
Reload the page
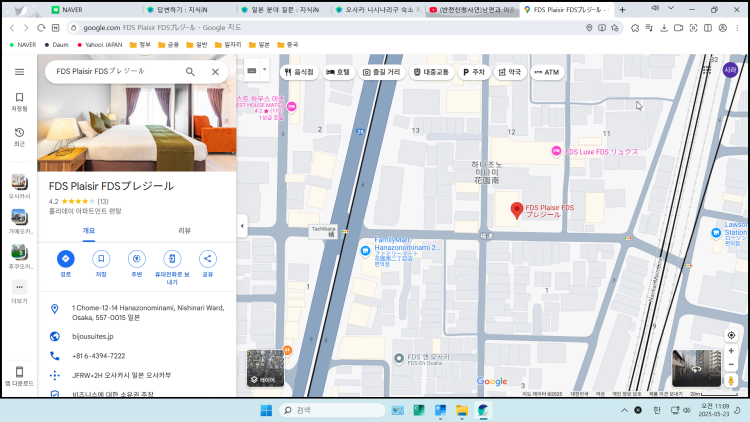(x=41, y=28)
